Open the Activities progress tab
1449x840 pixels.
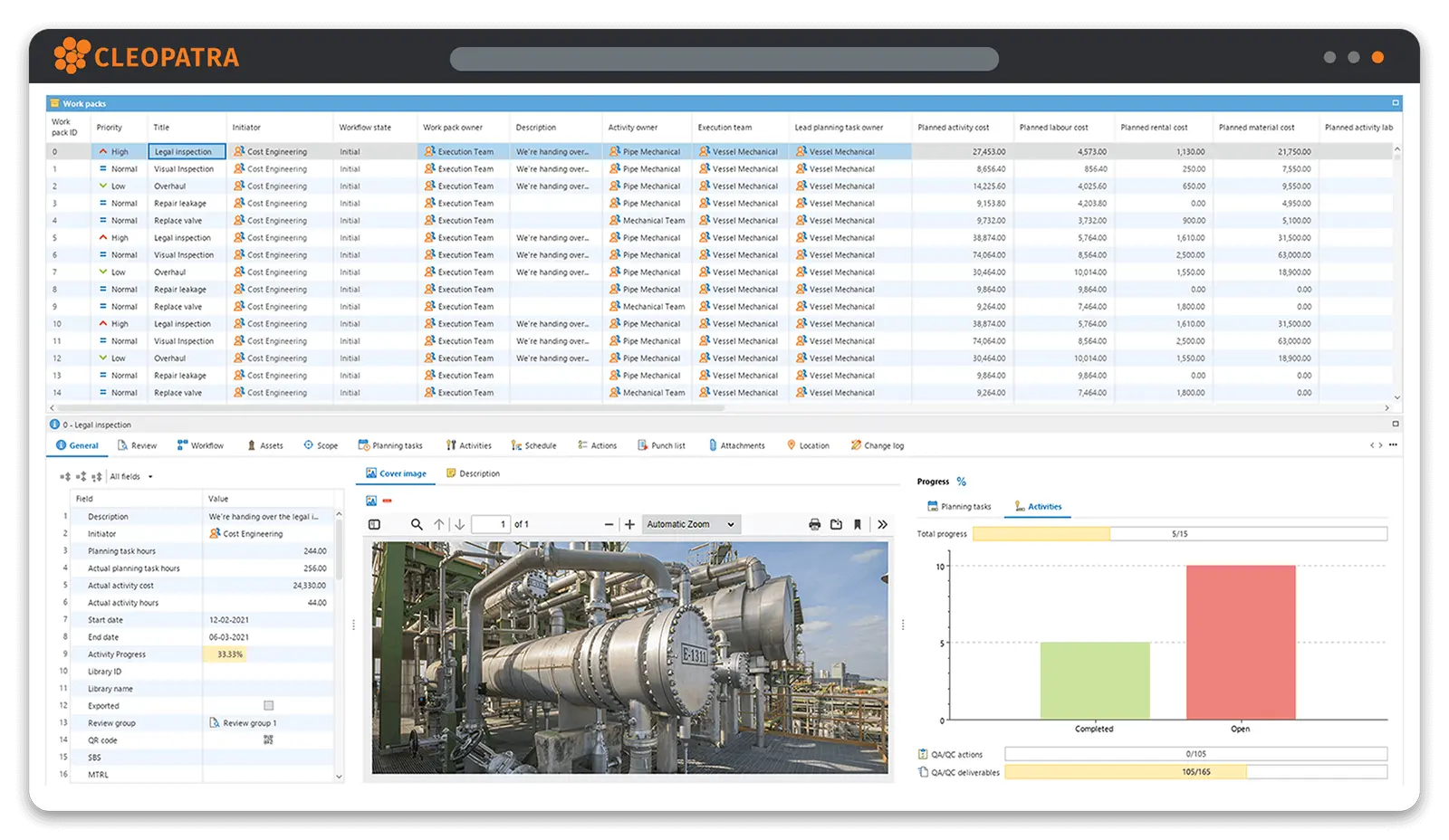coord(1039,507)
